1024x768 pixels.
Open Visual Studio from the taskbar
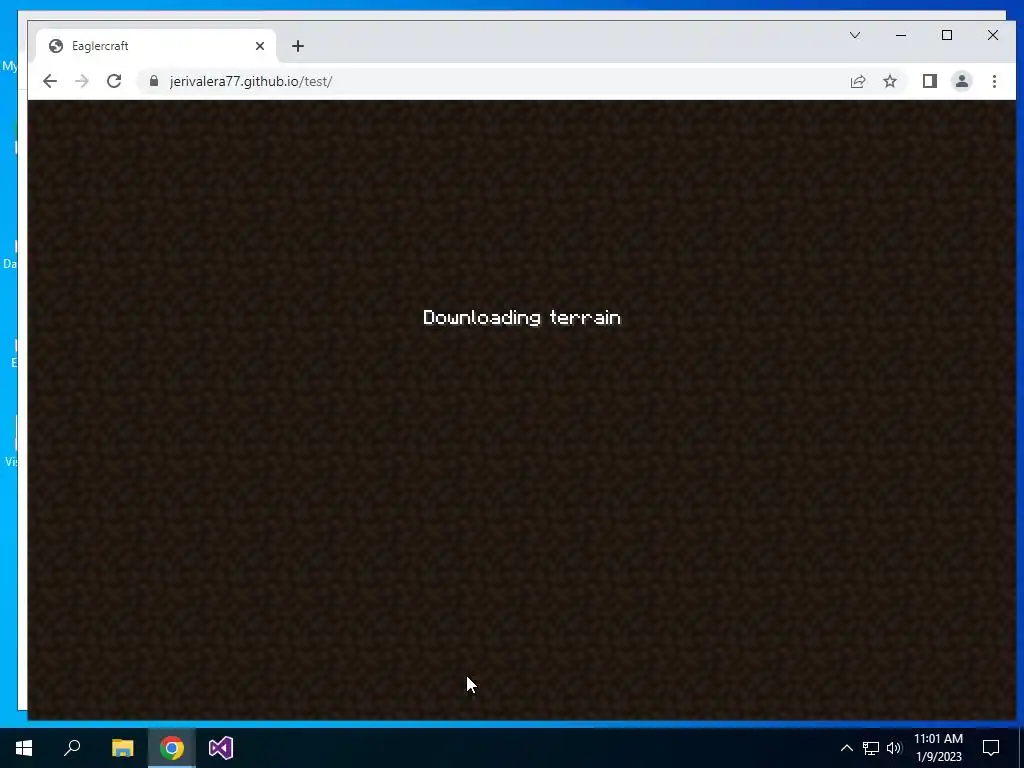click(x=221, y=748)
